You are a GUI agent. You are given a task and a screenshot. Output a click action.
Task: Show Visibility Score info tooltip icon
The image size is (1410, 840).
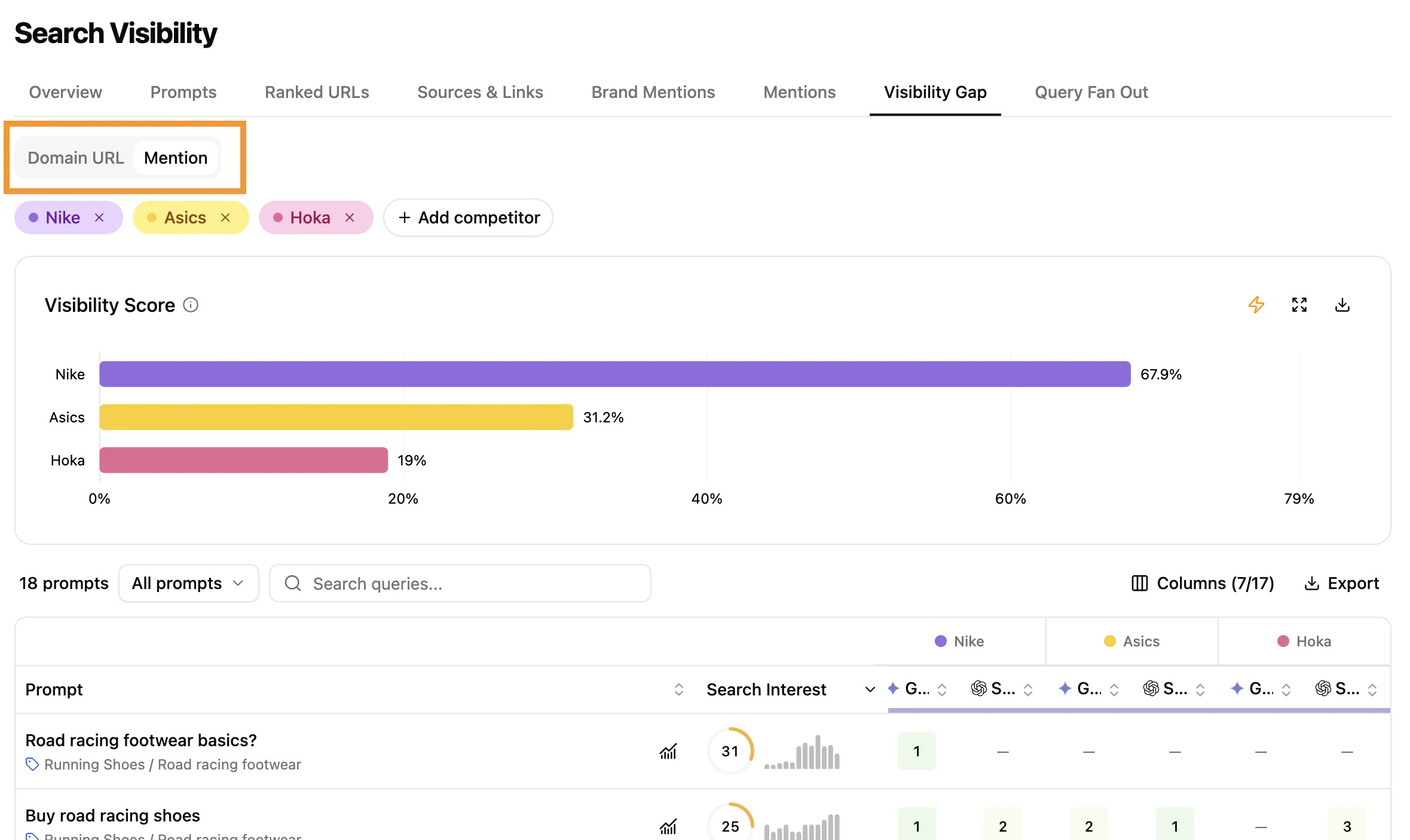(191, 305)
